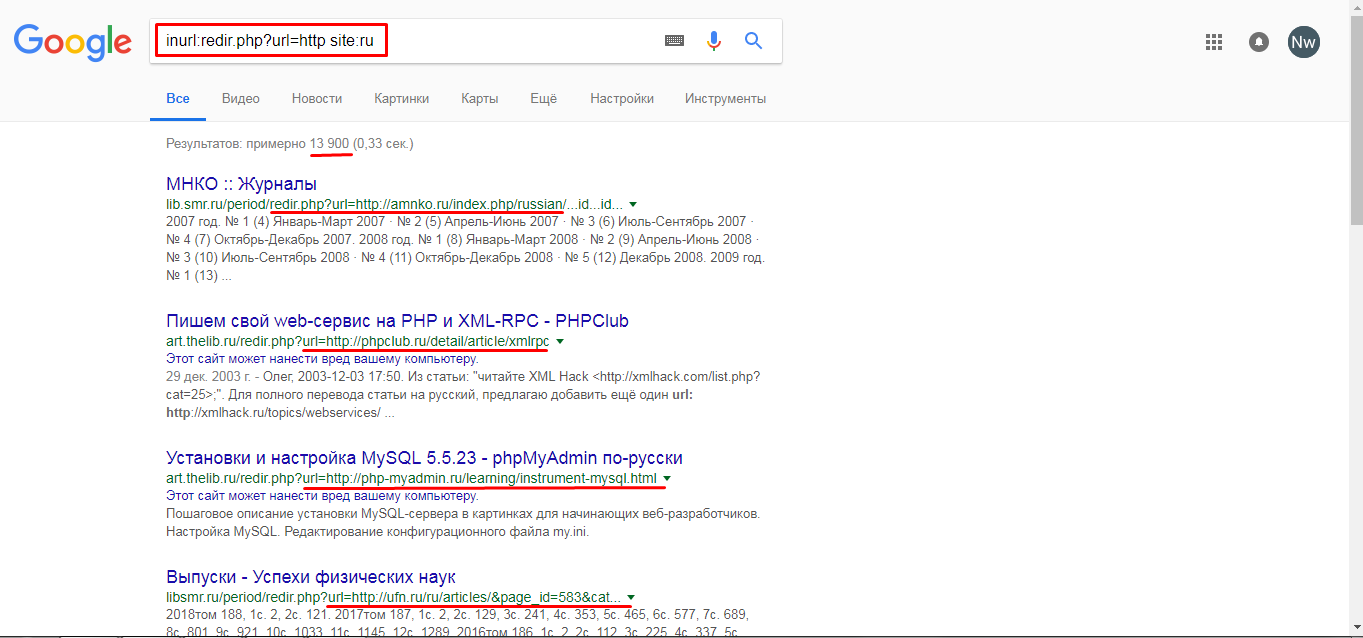Click the results count text 13 900
Viewport: 1363px width, 638px height.
329,143
